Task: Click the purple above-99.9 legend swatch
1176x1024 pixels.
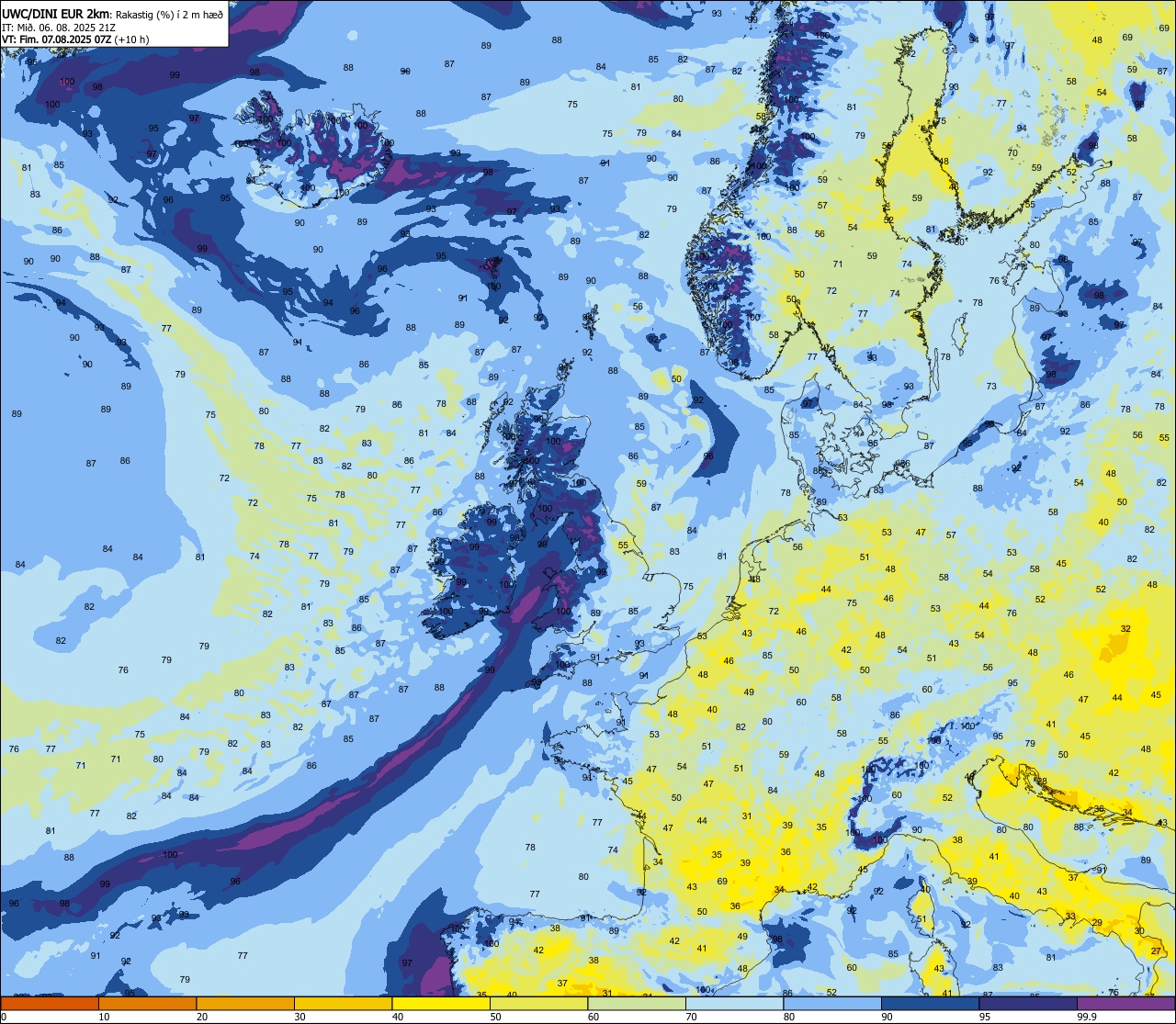Action: click(1125, 1003)
